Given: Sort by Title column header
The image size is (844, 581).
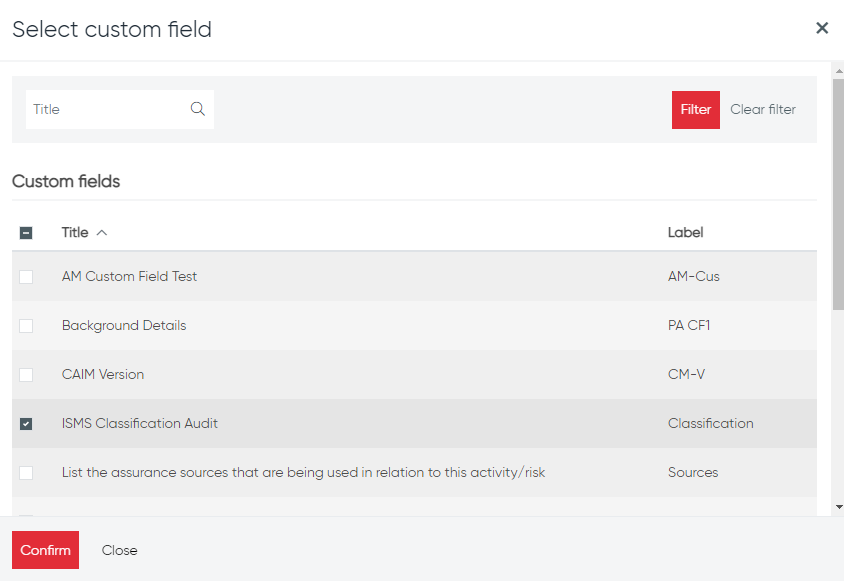Looking at the screenshot, I should (75, 233).
